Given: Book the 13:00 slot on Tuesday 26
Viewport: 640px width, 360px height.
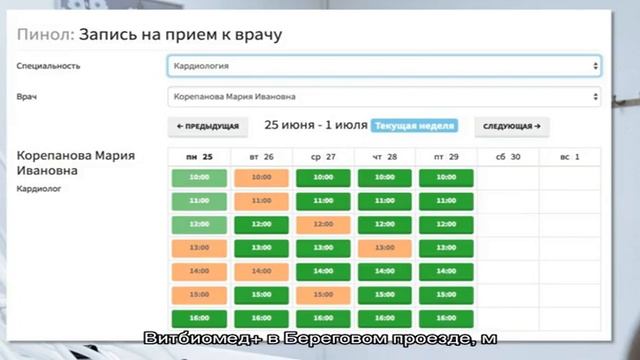Looking at the screenshot, I should pos(261,248).
